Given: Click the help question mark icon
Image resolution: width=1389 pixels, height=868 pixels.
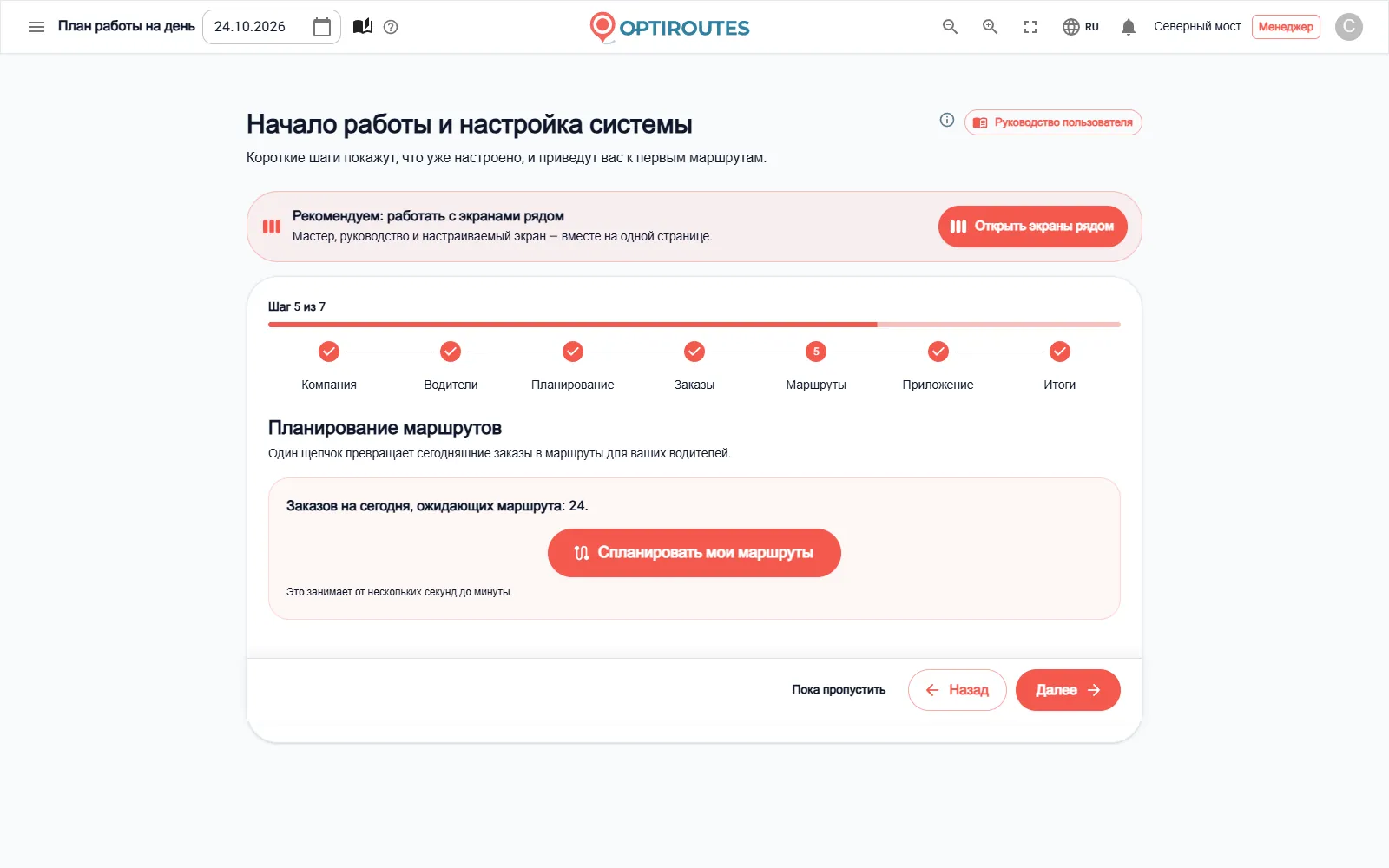Looking at the screenshot, I should (x=391, y=27).
